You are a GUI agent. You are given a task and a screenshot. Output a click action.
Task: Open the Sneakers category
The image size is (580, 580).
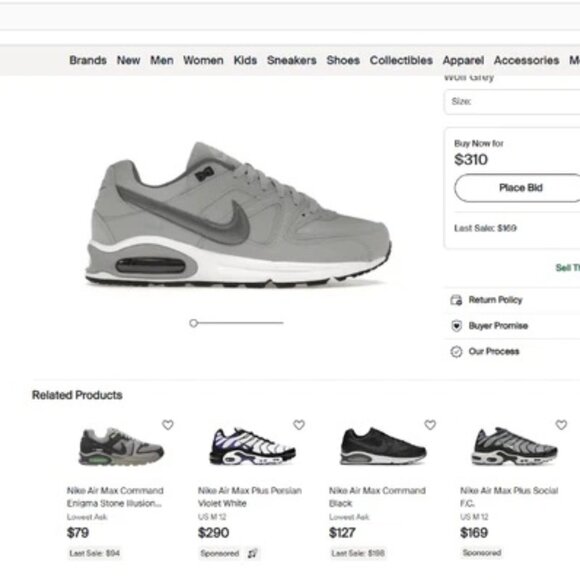point(291,60)
